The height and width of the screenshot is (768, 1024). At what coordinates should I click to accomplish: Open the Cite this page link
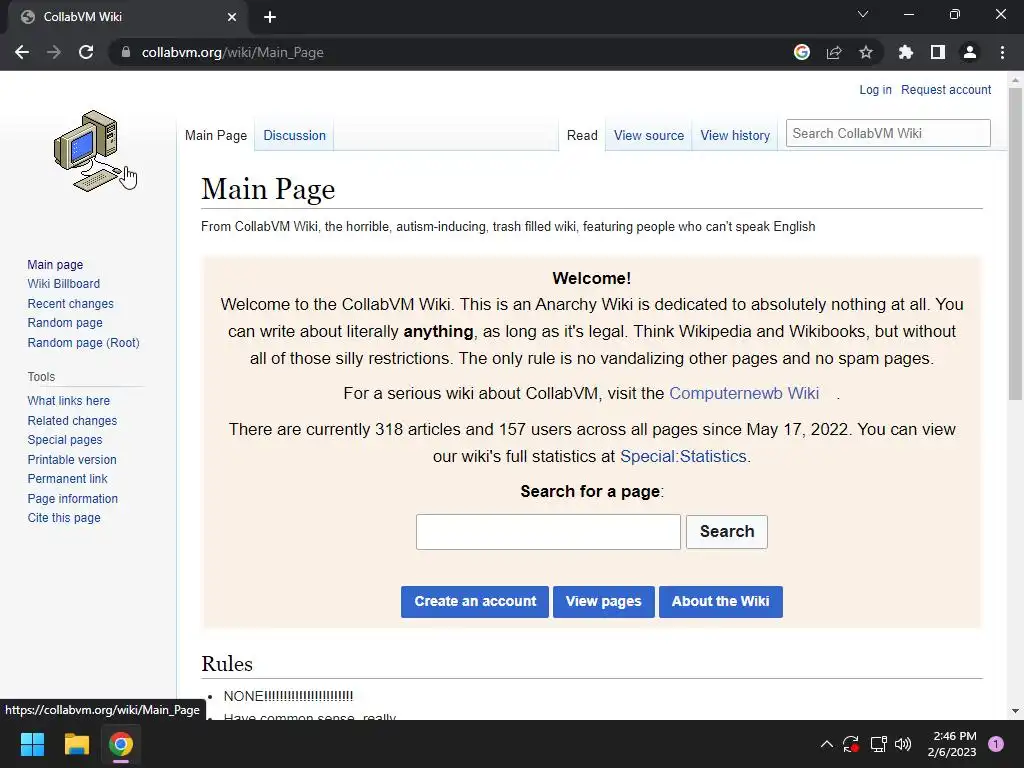tap(64, 518)
